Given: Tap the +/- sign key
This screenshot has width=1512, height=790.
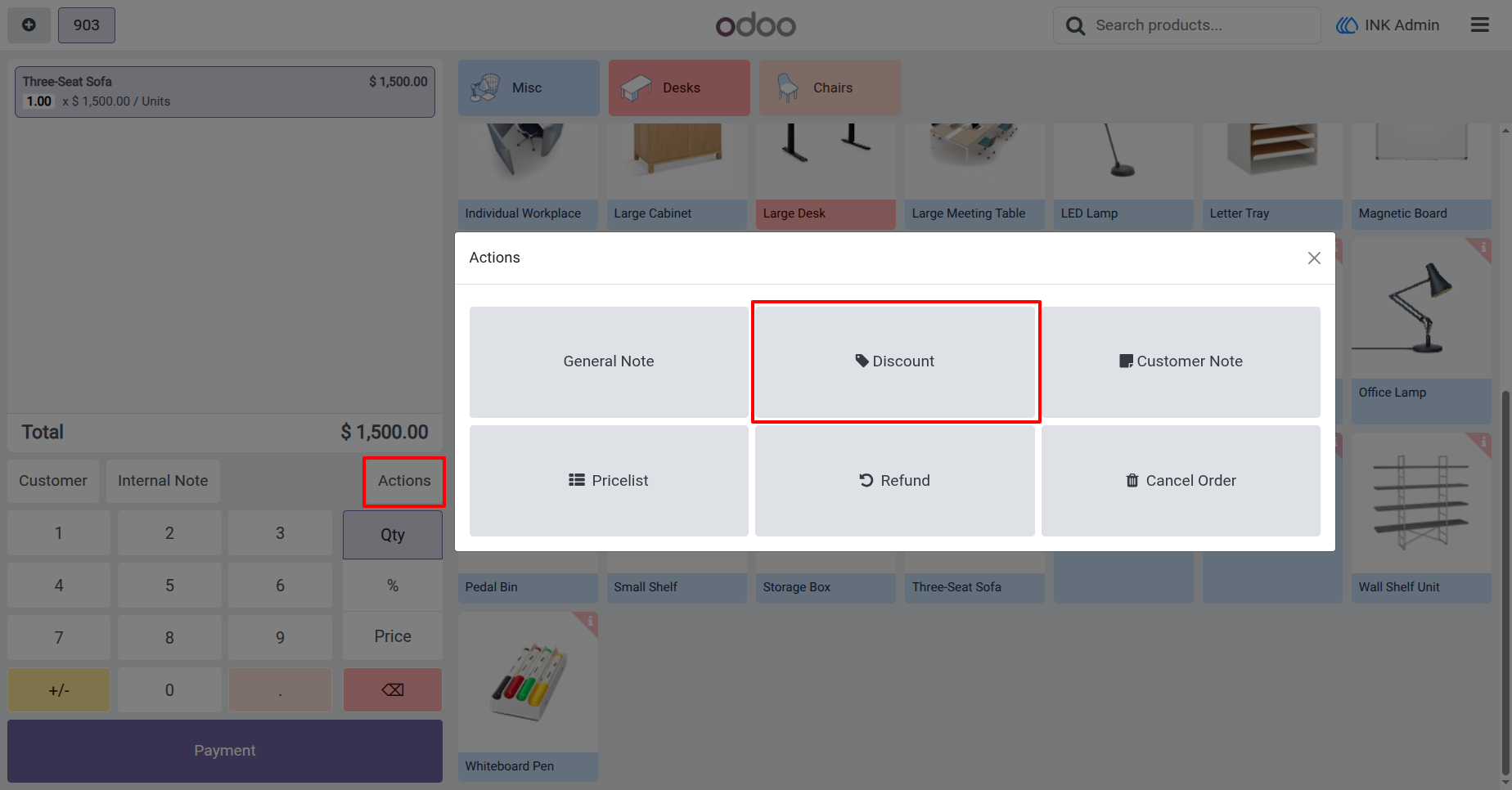Looking at the screenshot, I should tap(59, 690).
